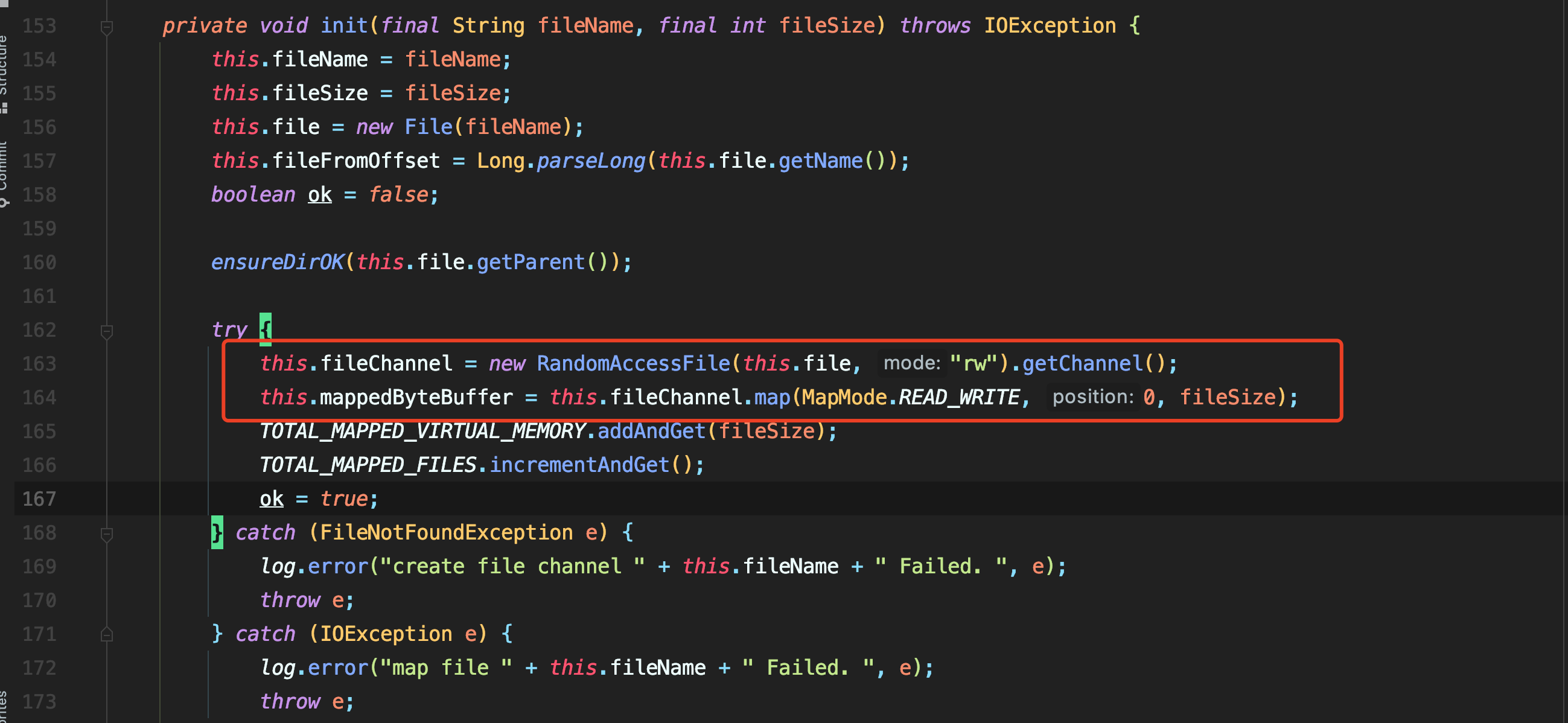
Task: Click the getChannel method call
Action: tap(1082, 363)
